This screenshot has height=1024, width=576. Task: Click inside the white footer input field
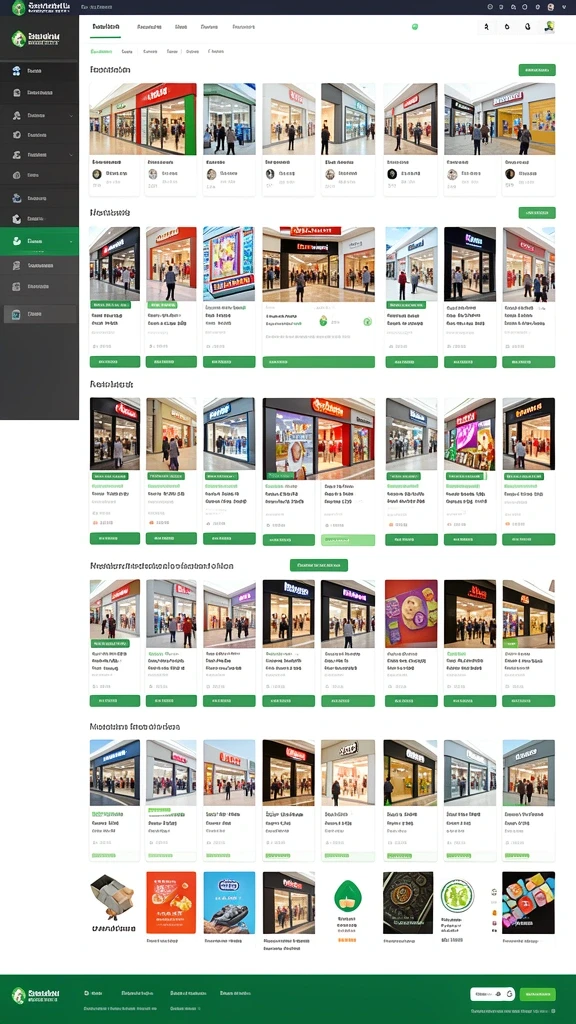point(492,994)
